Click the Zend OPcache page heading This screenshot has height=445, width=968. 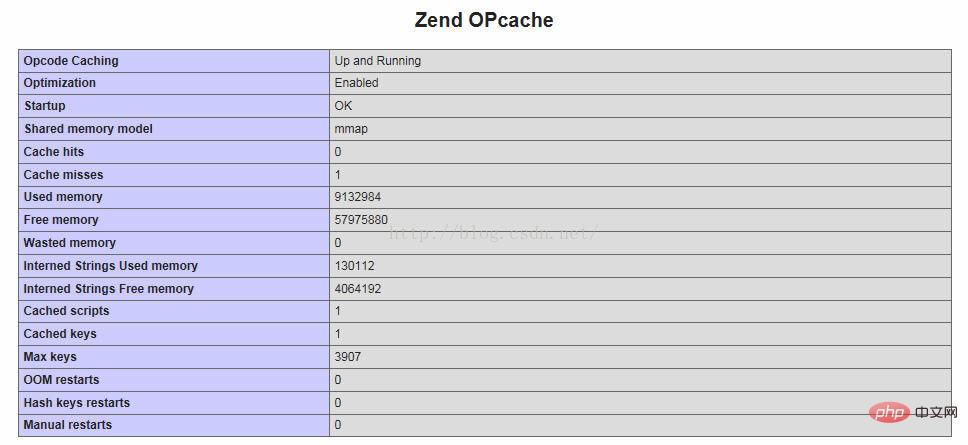point(484,20)
